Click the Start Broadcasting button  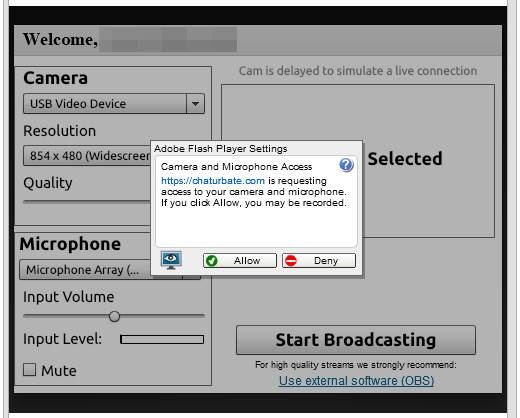(356, 340)
